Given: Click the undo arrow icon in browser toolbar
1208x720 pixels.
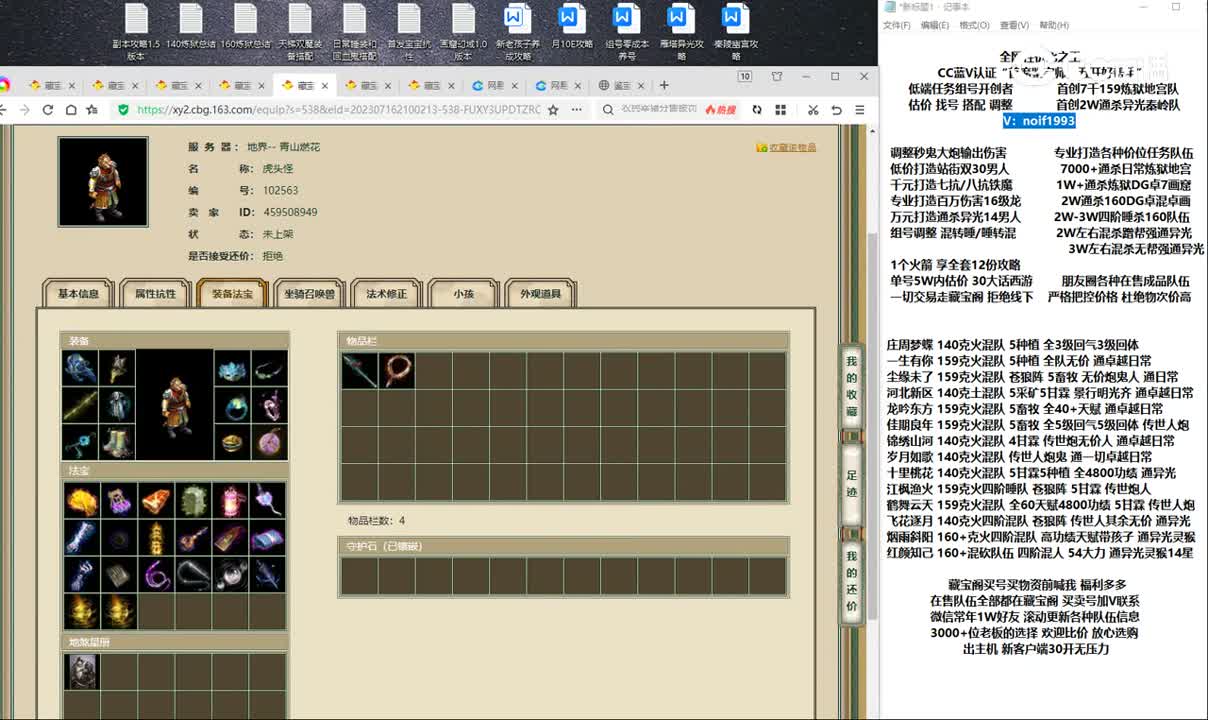Looking at the screenshot, I should tap(837, 109).
